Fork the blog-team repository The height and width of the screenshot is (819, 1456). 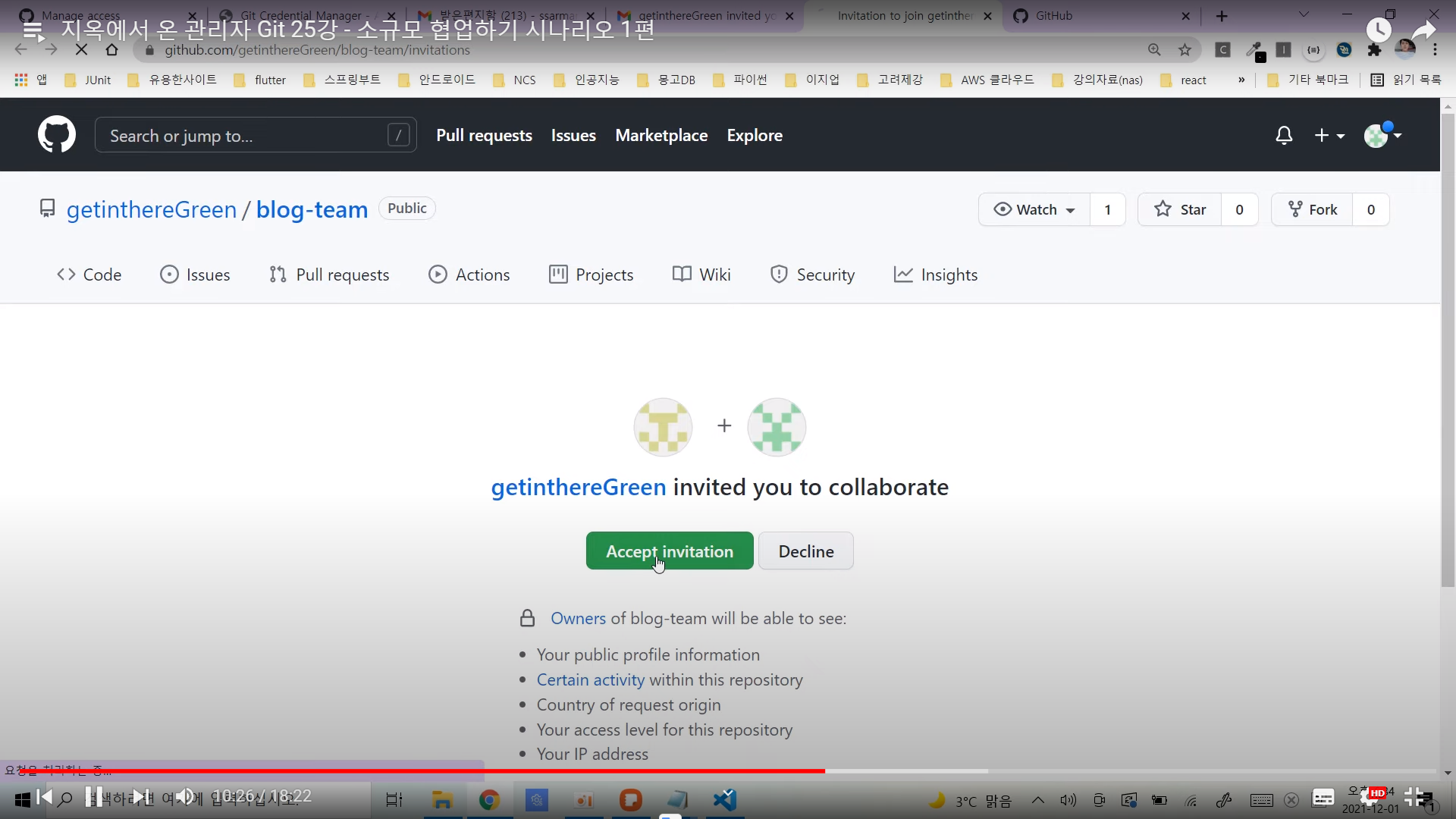click(x=1313, y=209)
